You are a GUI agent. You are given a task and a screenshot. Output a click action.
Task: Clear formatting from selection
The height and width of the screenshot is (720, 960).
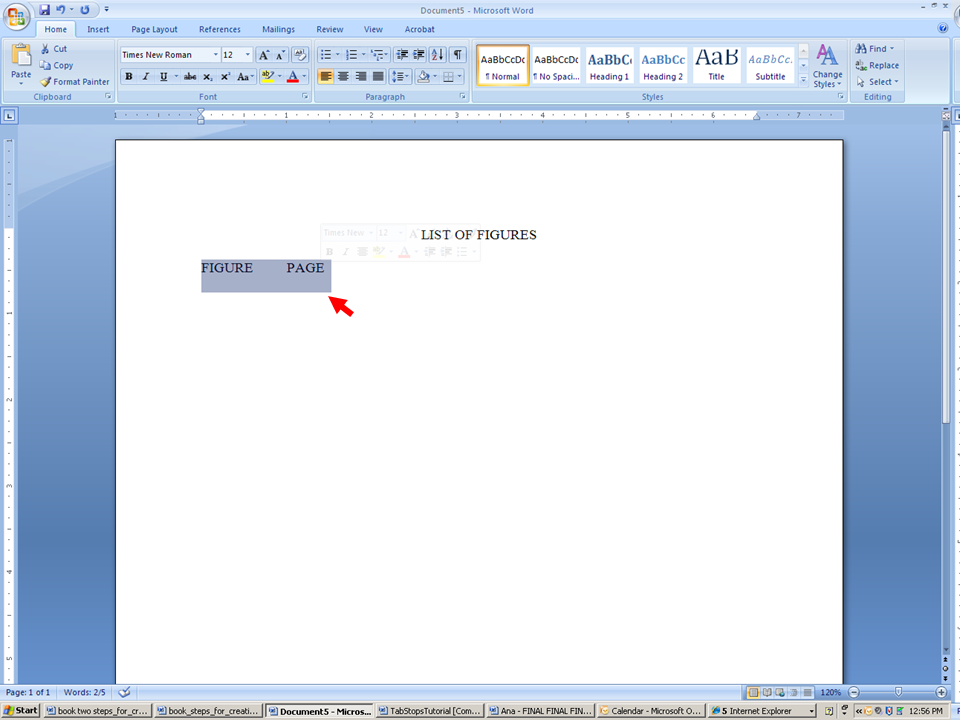300,55
